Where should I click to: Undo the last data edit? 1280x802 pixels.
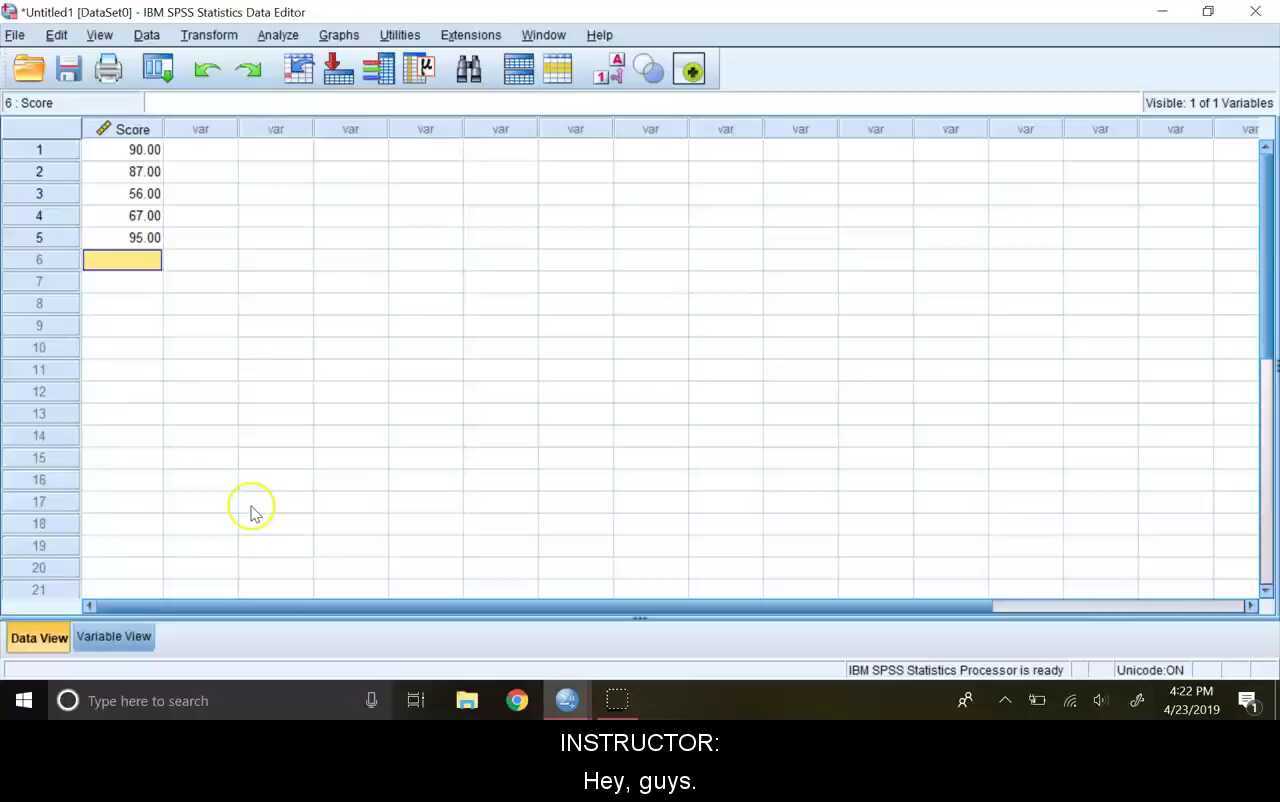click(207, 68)
